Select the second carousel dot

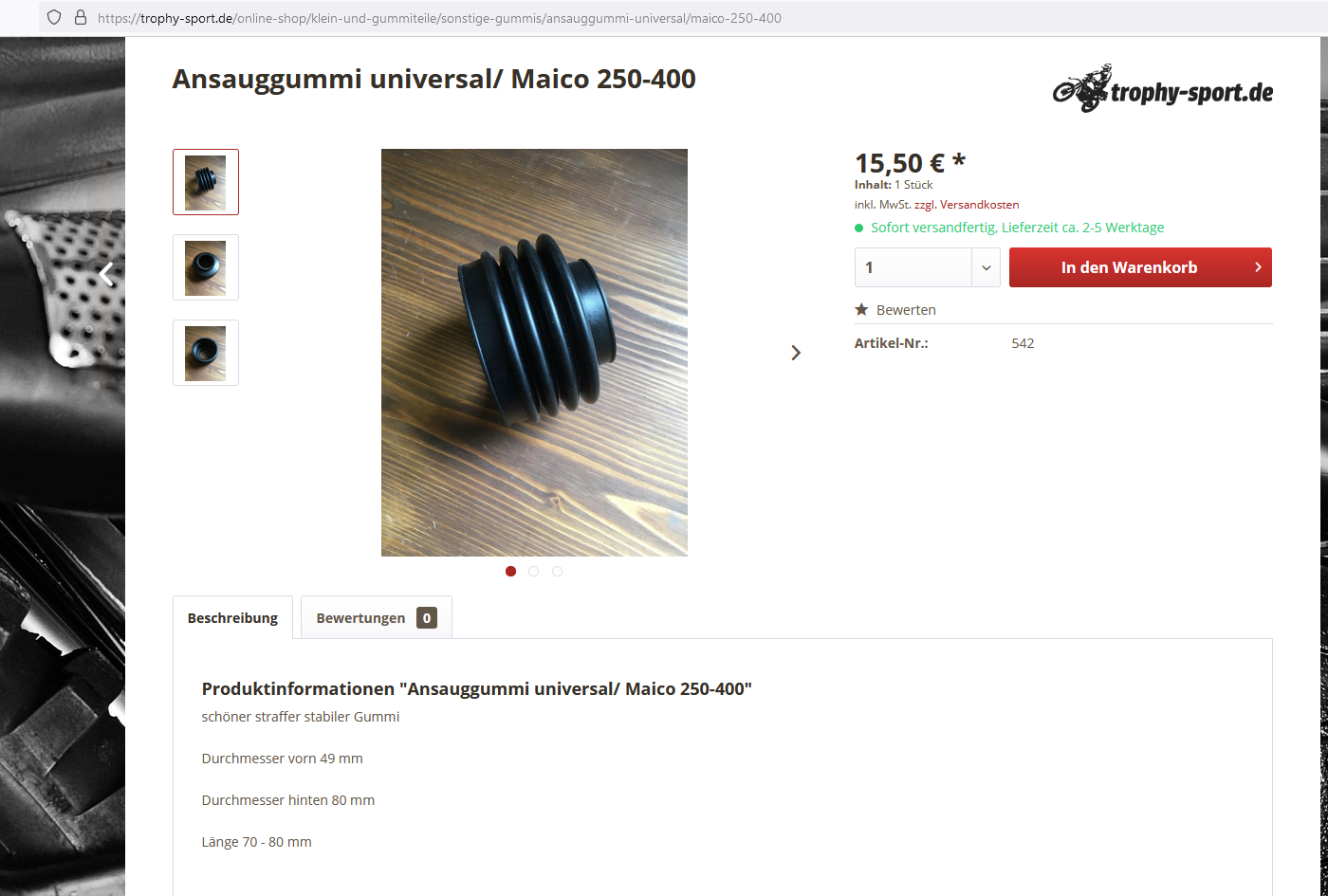[x=533, y=571]
